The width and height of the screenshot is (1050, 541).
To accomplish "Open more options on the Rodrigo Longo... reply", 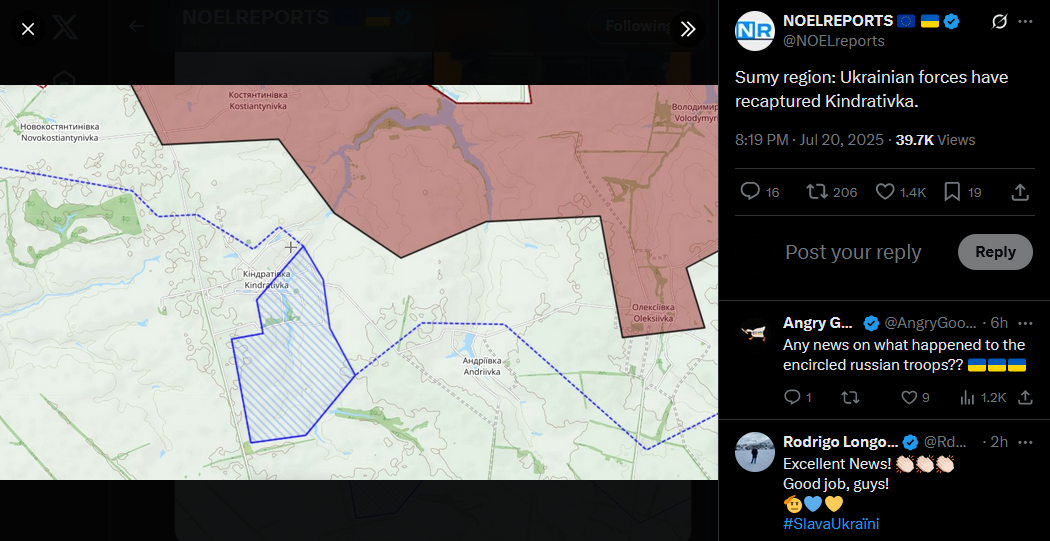I will 1025,442.
